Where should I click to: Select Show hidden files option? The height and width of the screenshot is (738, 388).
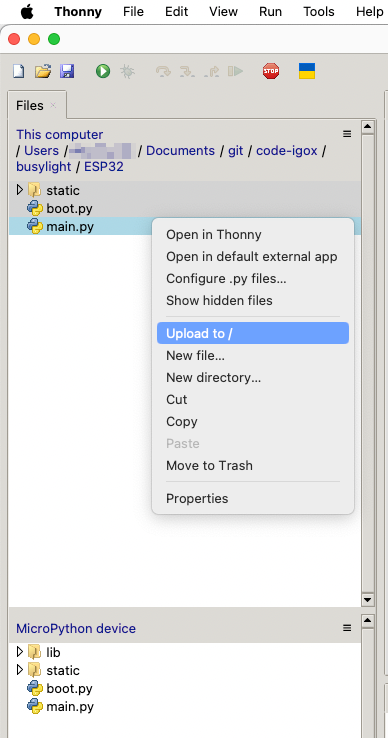click(253, 300)
